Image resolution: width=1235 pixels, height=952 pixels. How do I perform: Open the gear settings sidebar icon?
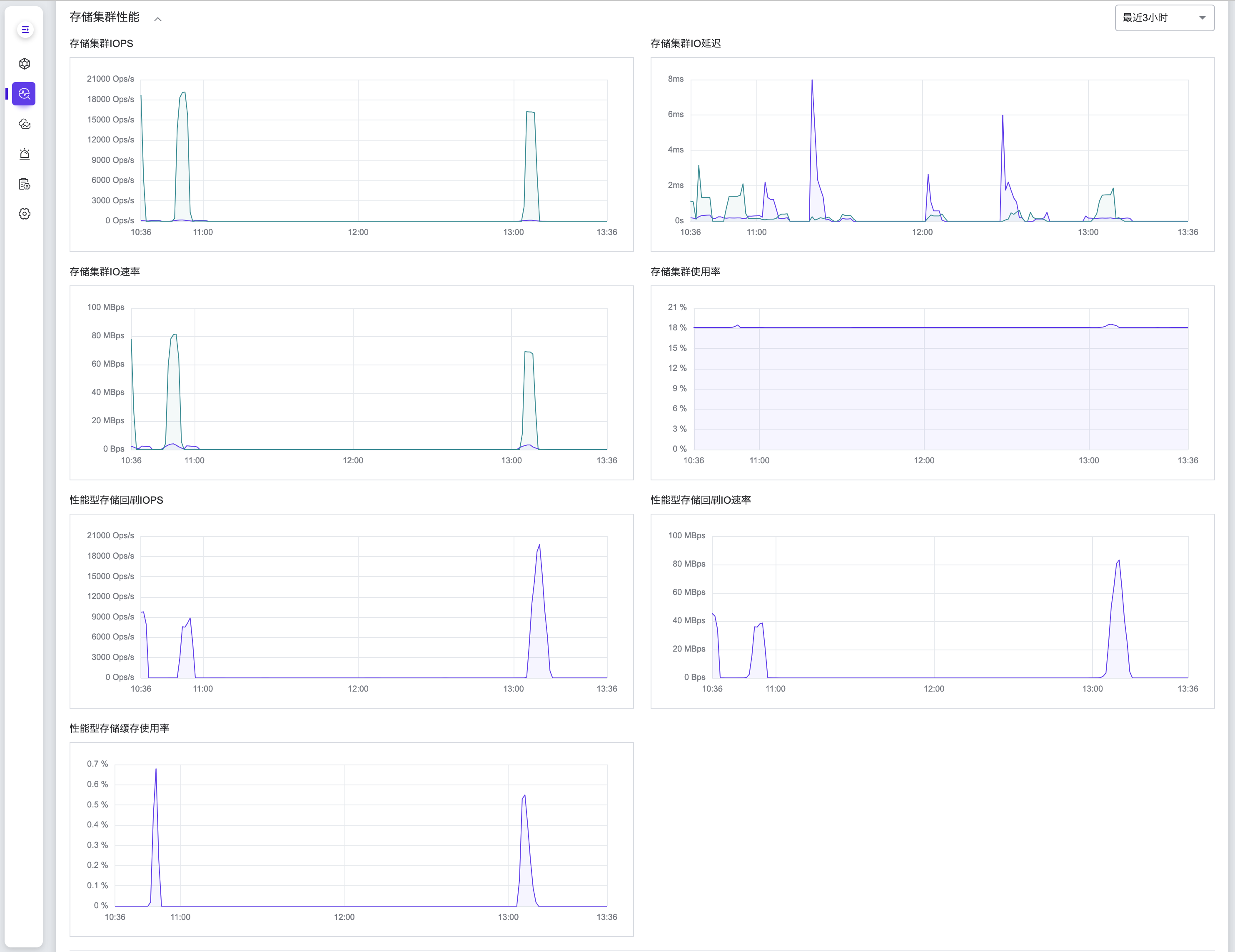[24, 214]
